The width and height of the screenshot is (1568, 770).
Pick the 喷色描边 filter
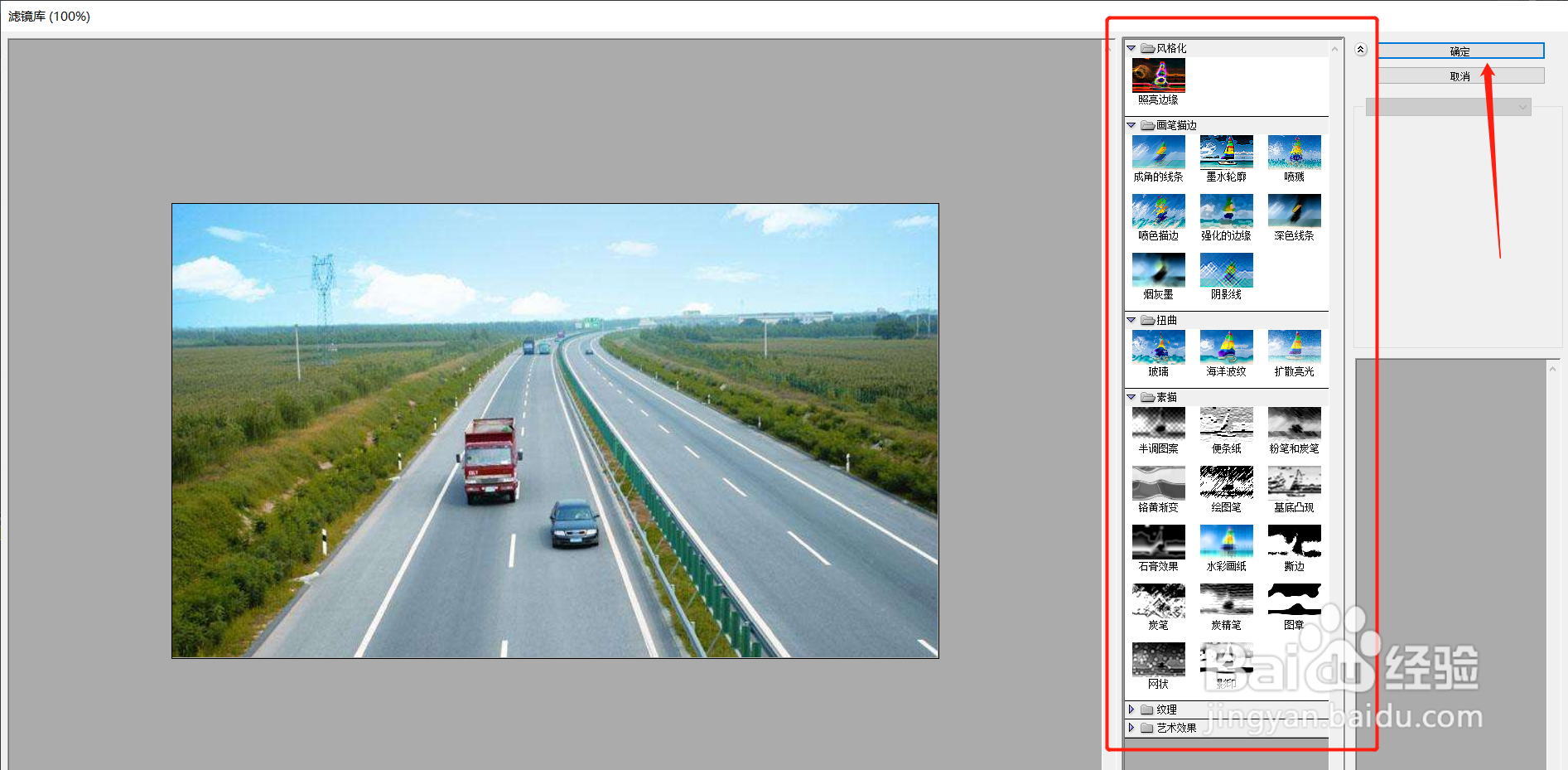[1158, 211]
